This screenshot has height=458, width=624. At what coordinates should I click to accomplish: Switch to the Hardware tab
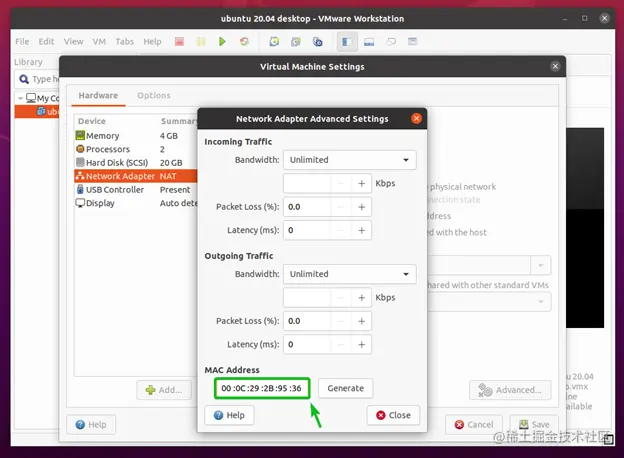[98, 95]
